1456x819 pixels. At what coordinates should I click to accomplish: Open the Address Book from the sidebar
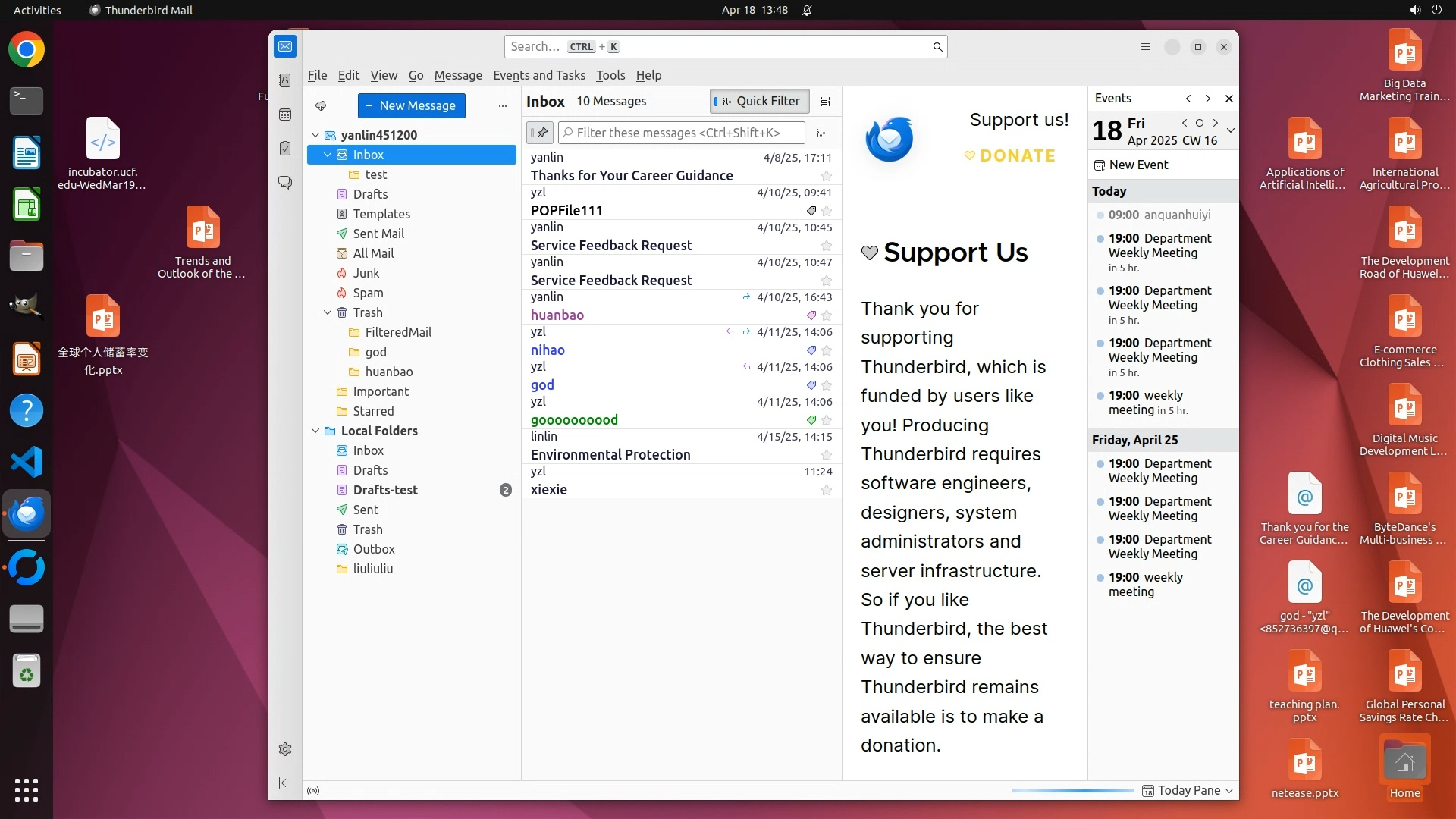click(285, 80)
